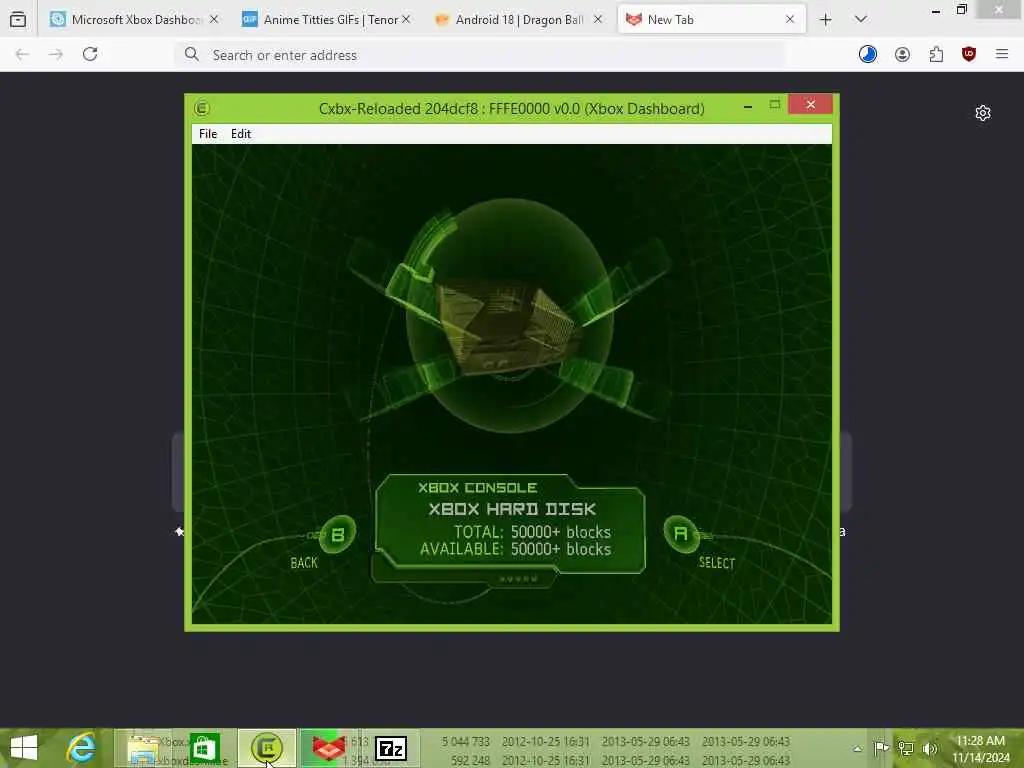Open the volume speaker tray icon

point(929,748)
